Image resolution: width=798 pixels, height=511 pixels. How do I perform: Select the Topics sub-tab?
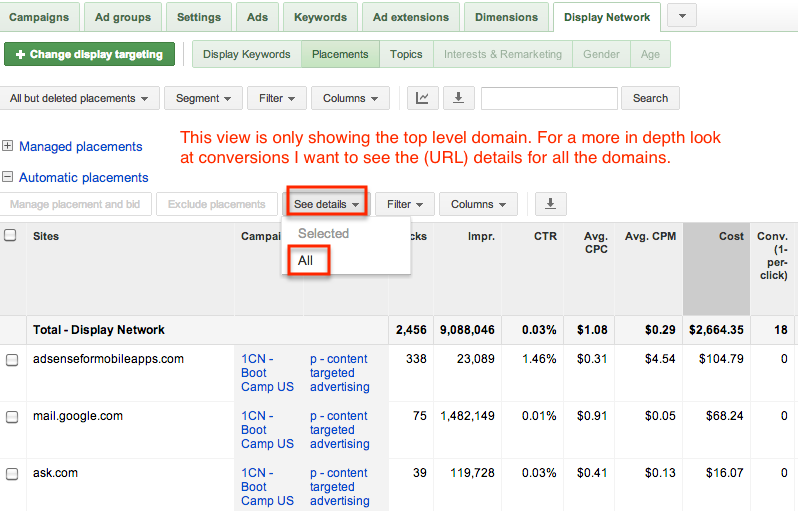[x=406, y=54]
